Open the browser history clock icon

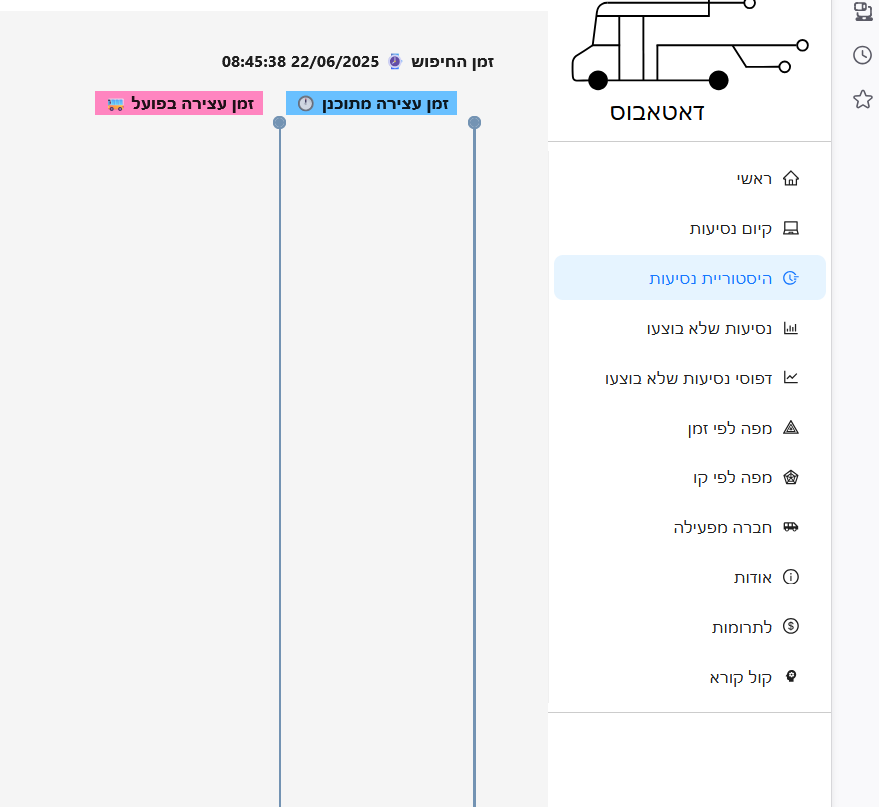[862, 55]
